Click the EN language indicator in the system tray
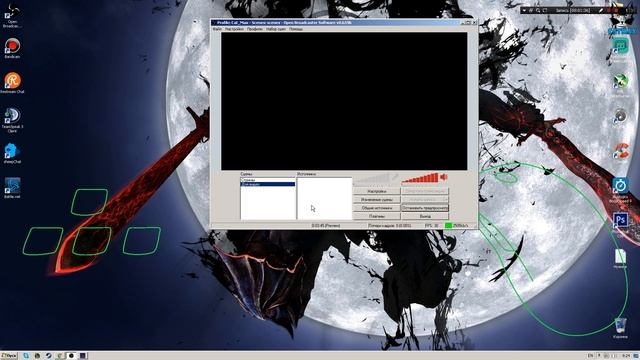This screenshot has width=640, height=360. 590,356
